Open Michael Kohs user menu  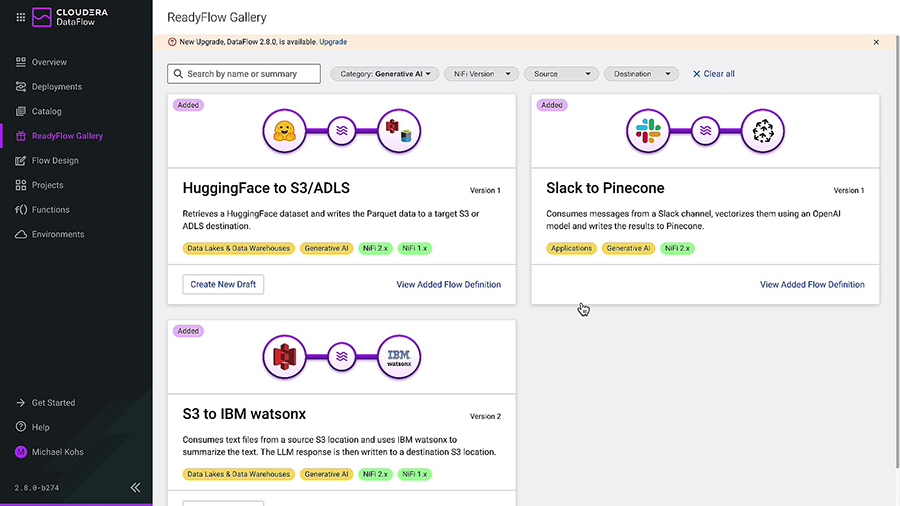click(x=57, y=452)
